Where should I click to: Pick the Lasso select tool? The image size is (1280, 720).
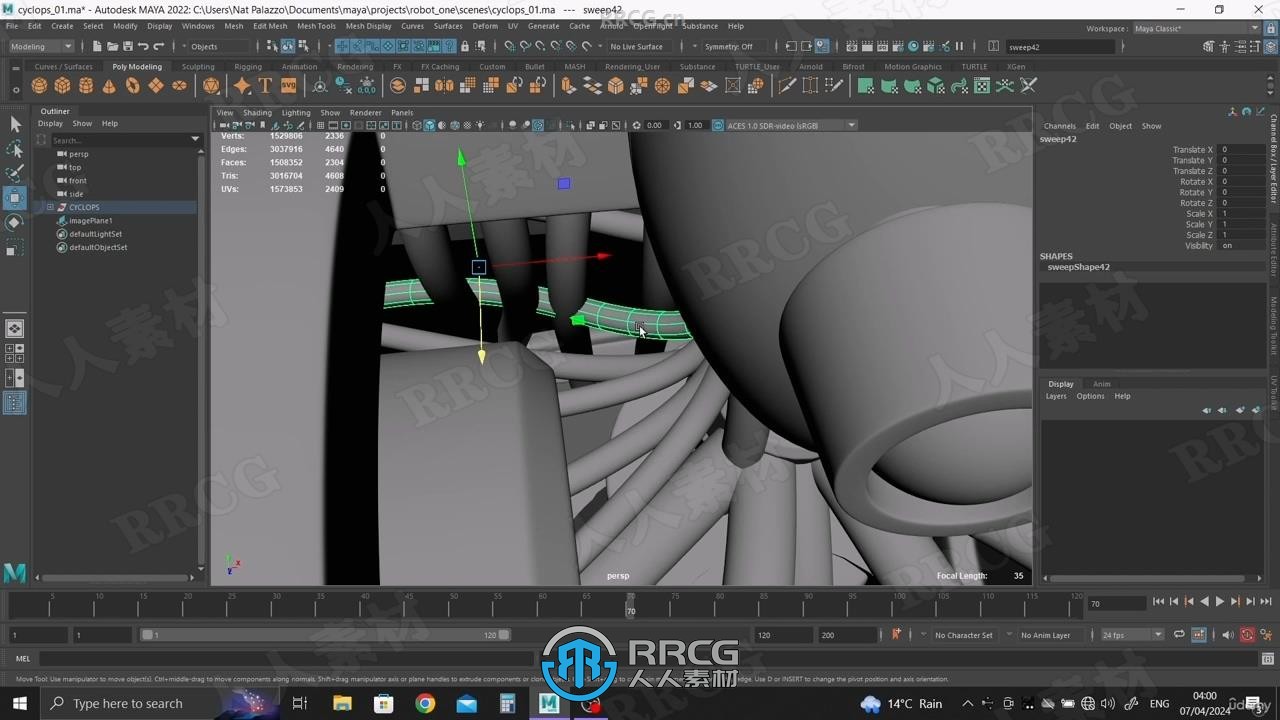(15, 149)
